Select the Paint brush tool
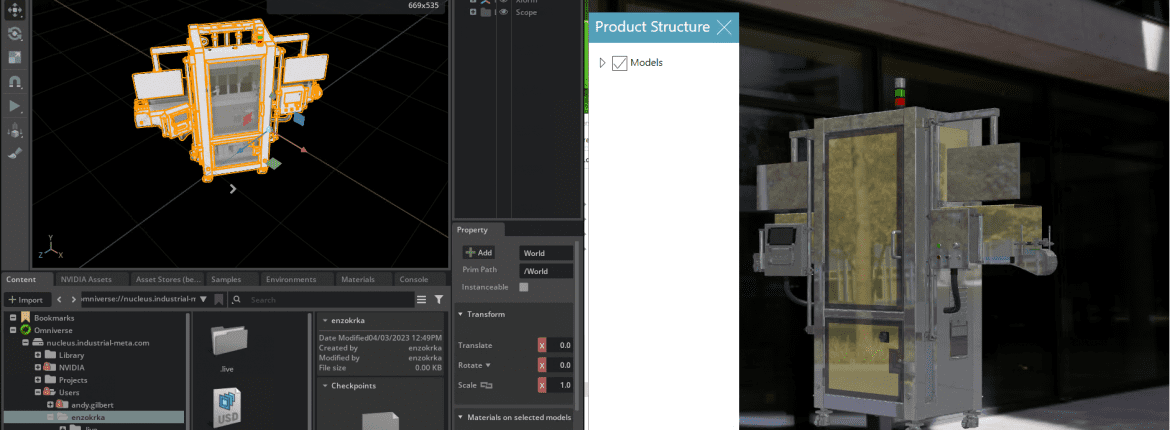Screen dimensions: 1170x430 15,155
